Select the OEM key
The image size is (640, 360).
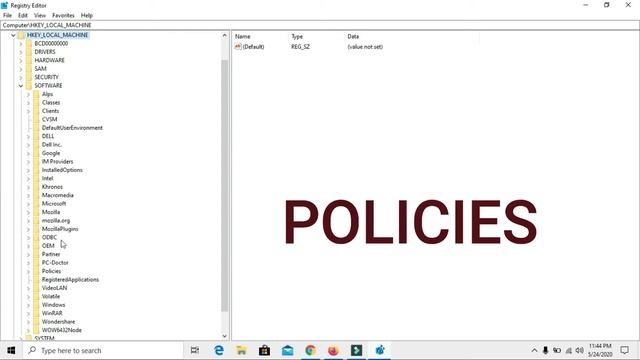point(48,246)
